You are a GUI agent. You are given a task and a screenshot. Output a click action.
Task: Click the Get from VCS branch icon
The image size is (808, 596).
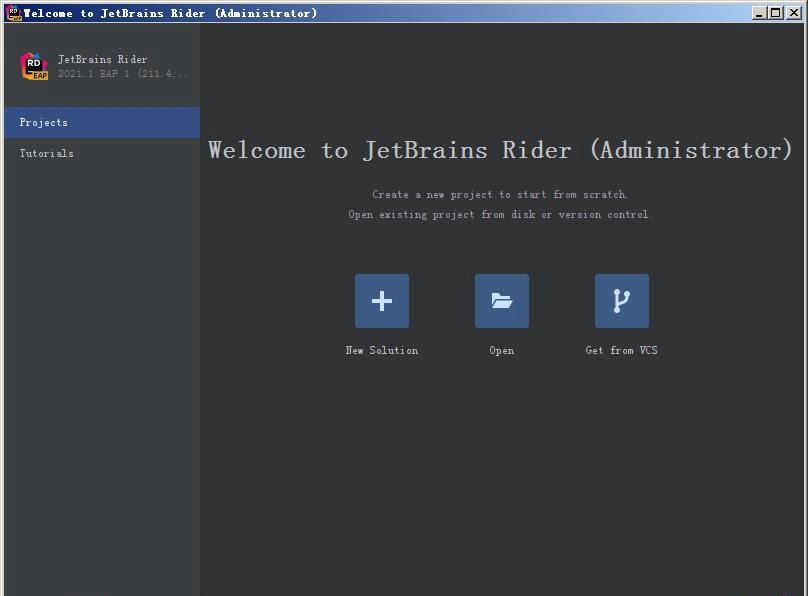(x=622, y=301)
